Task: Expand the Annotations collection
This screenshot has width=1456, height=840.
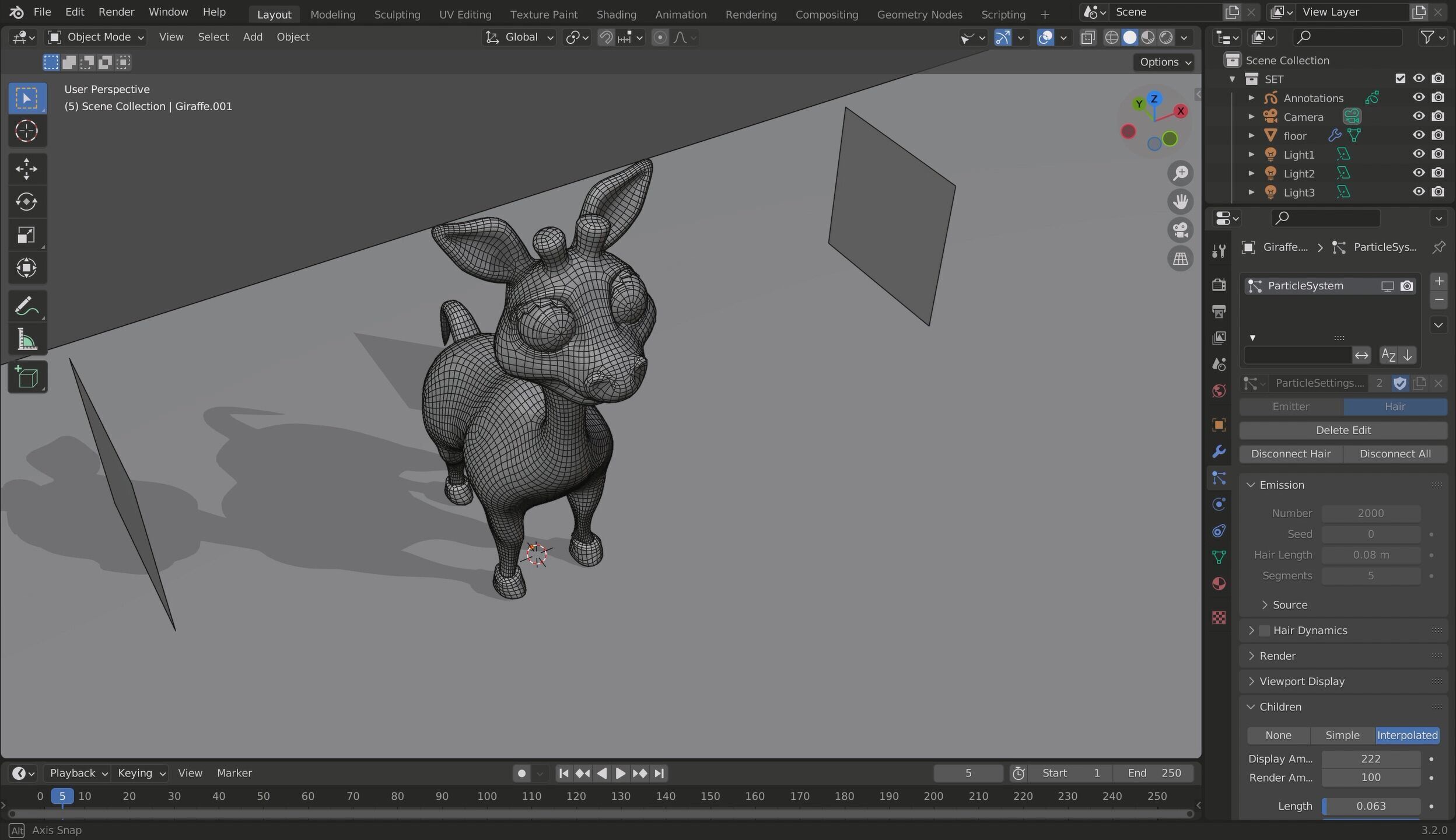Action: pyautogui.click(x=1251, y=98)
